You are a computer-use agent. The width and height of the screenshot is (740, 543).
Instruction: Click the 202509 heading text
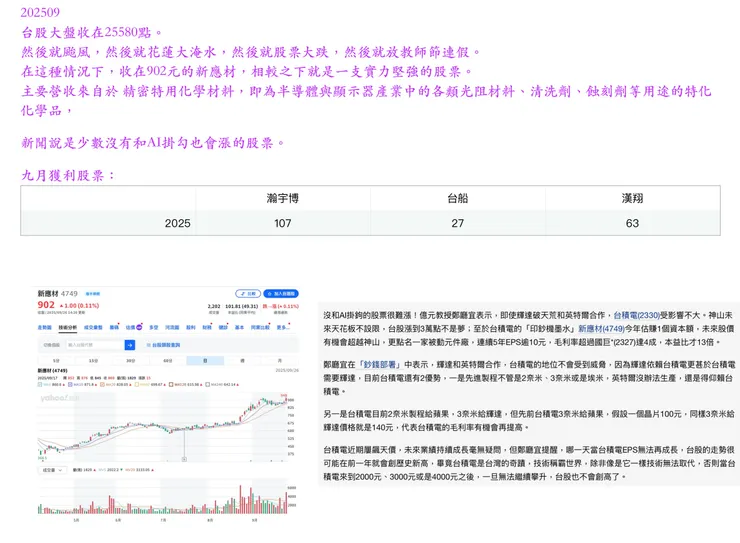(40, 12)
